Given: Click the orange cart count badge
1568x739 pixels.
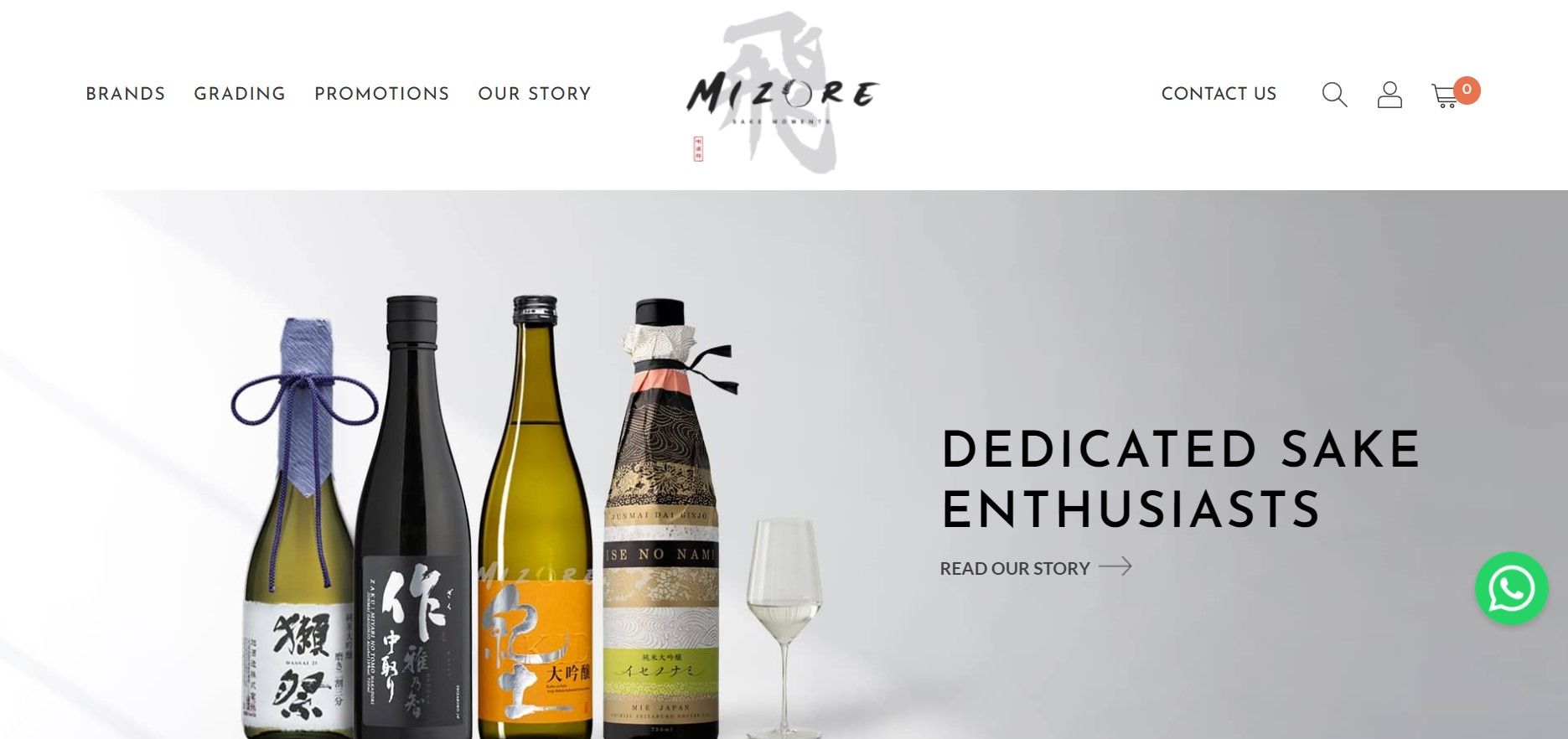Looking at the screenshot, I should pos(1467,90).
